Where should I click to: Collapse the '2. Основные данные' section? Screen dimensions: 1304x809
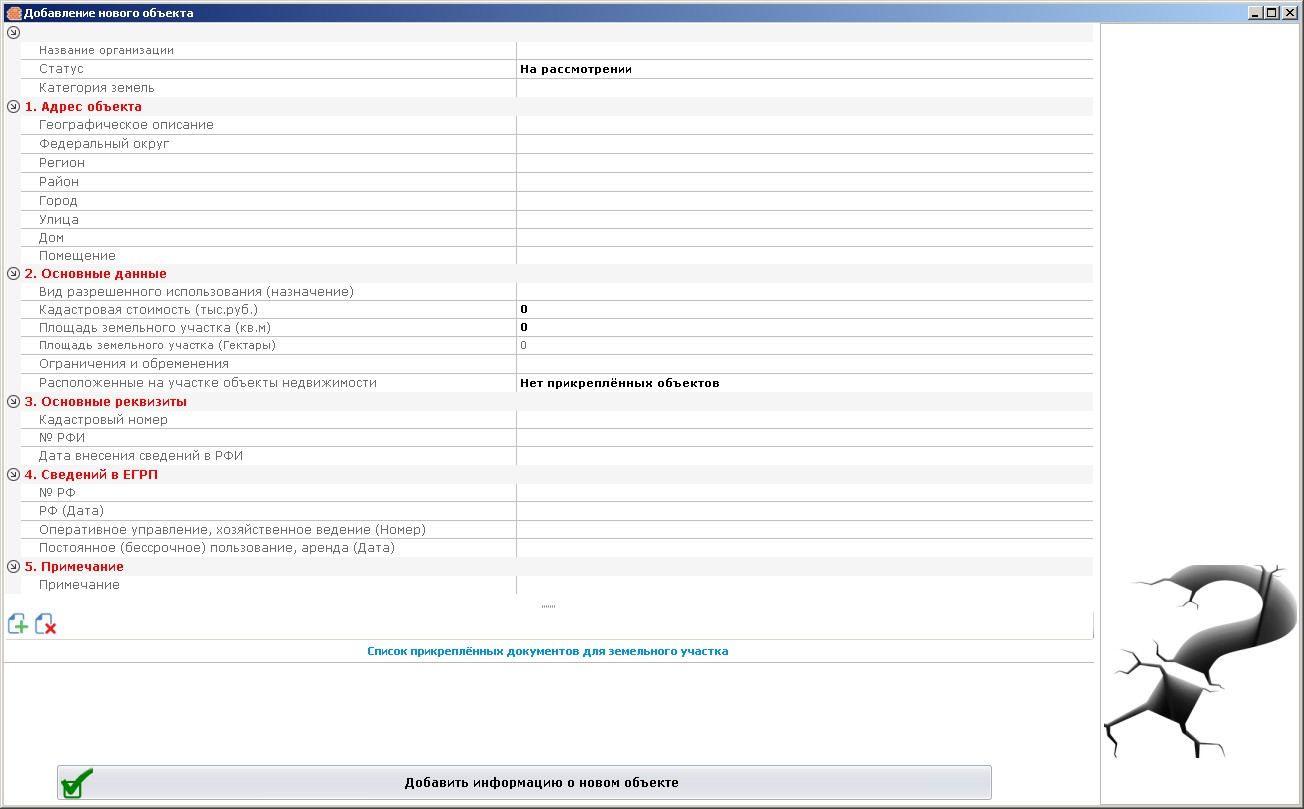pos(13,273)
